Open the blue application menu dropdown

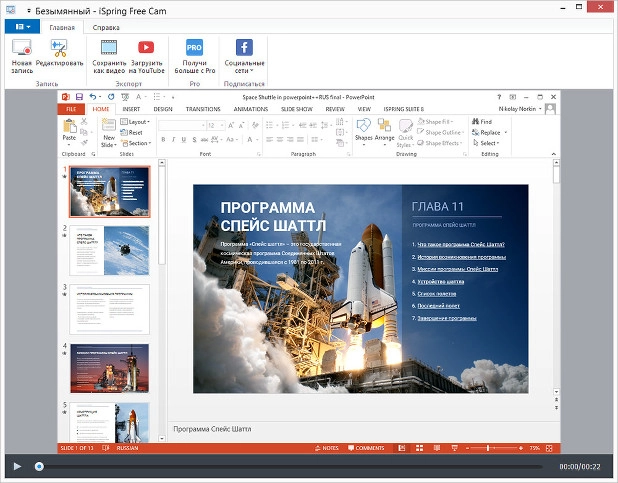[x=21, y=27]
